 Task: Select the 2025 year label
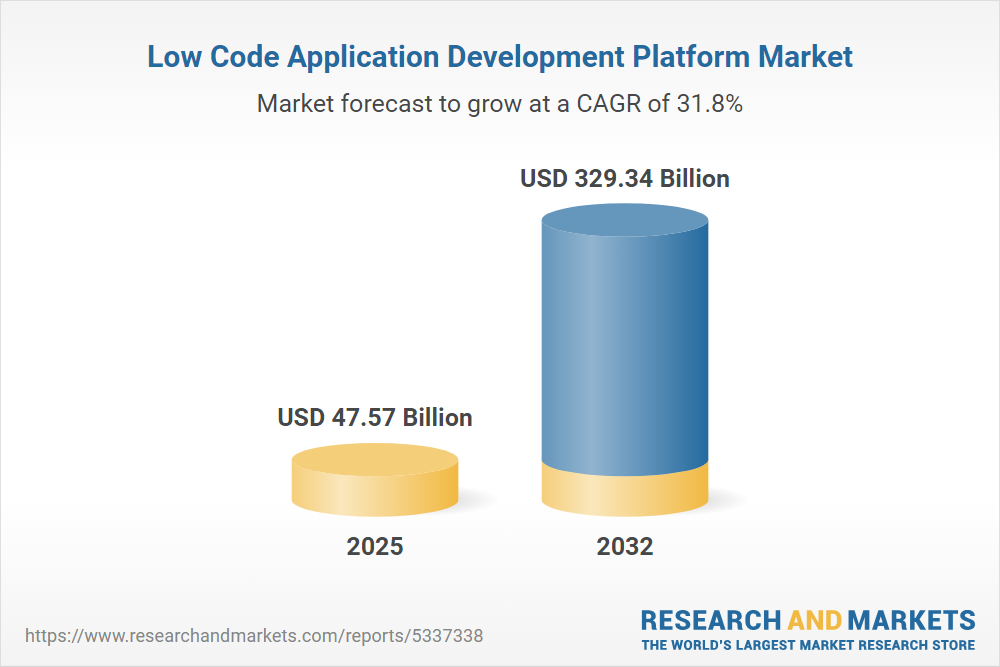coord(375,547)
